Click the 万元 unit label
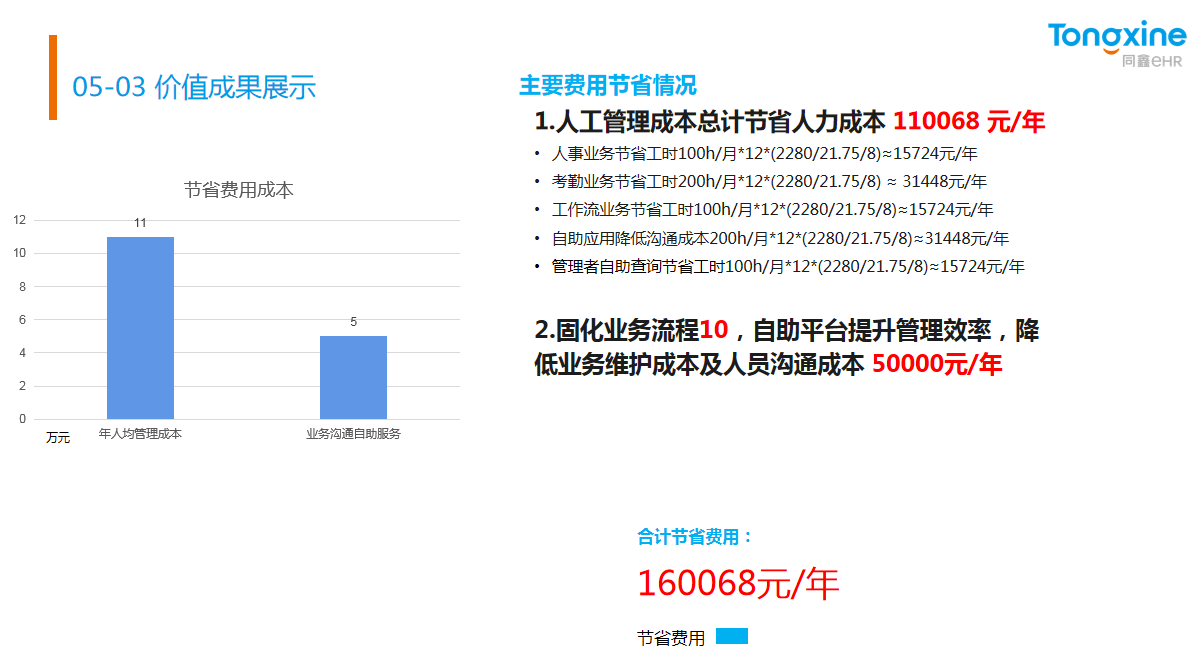 tap(58, 438)
